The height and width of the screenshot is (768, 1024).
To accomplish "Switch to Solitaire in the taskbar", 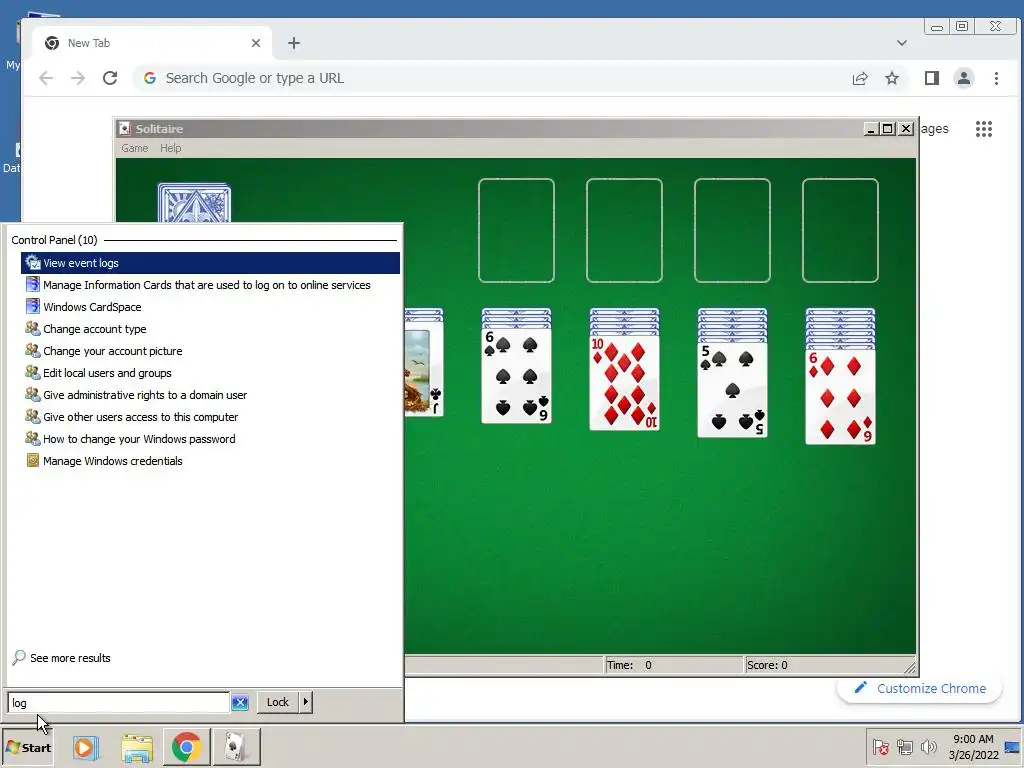I will coord(236,747).
